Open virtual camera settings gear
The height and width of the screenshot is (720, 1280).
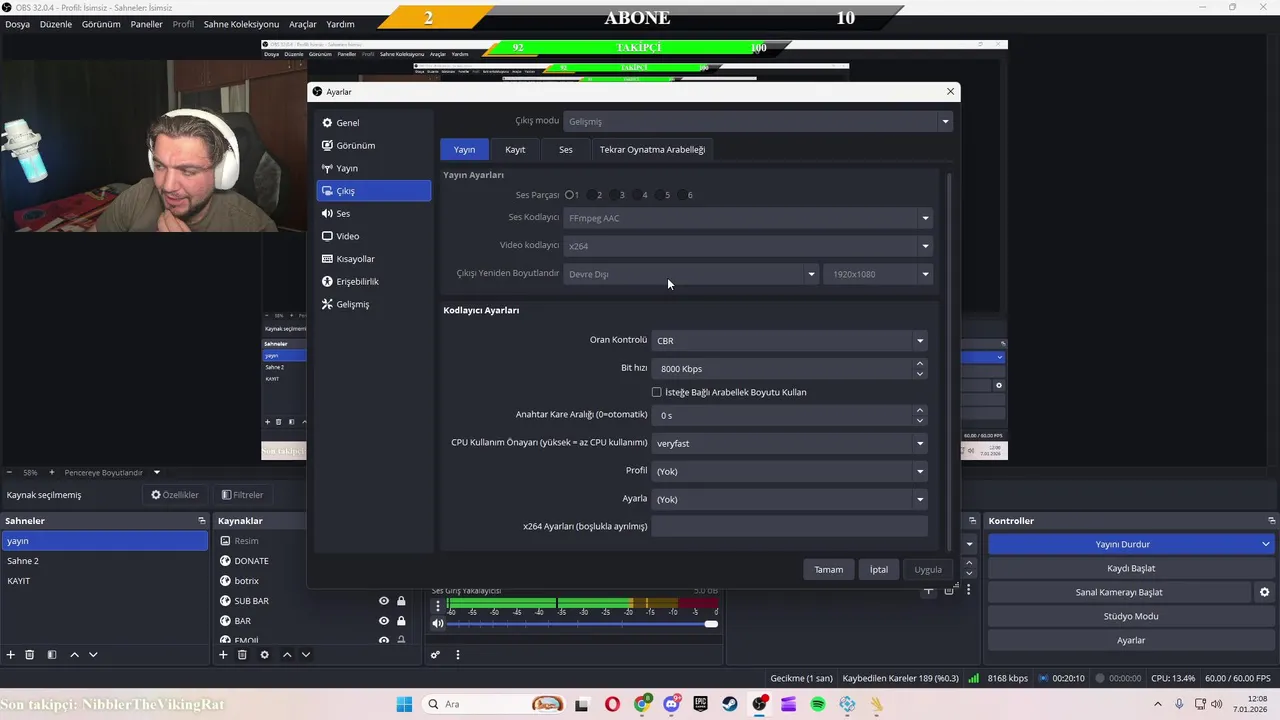click(1264, 592)
